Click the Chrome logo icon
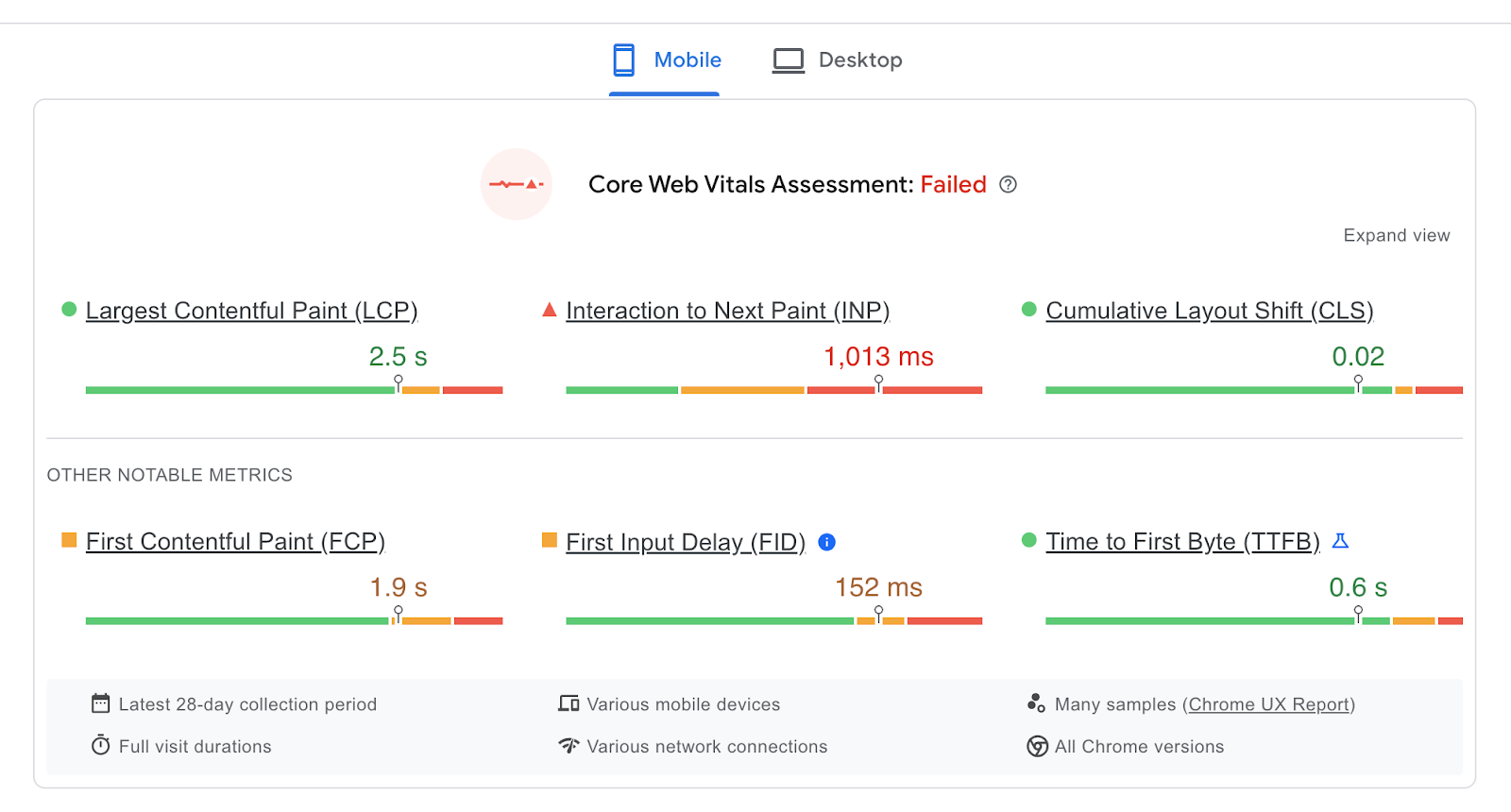 pos(1037,746)
